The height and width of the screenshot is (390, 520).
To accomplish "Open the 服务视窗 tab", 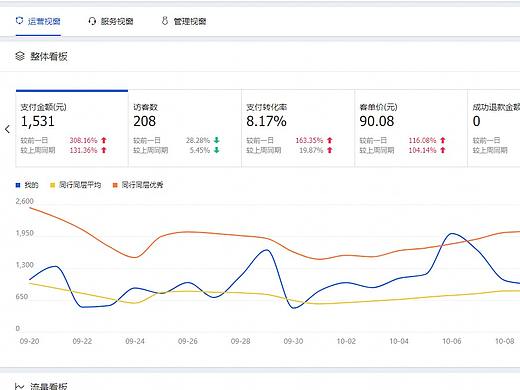I will pyautogui.click(x=111, y=21).
